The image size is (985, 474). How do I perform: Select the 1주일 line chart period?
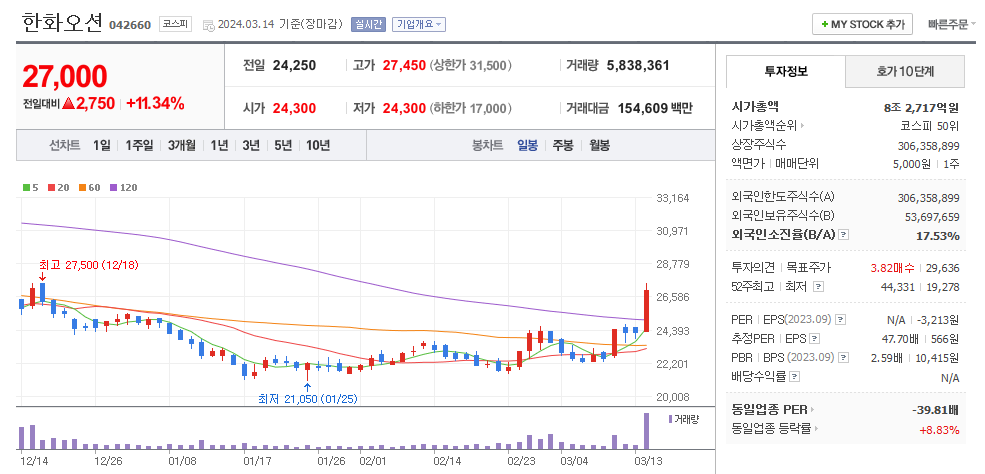click(139, 146)
